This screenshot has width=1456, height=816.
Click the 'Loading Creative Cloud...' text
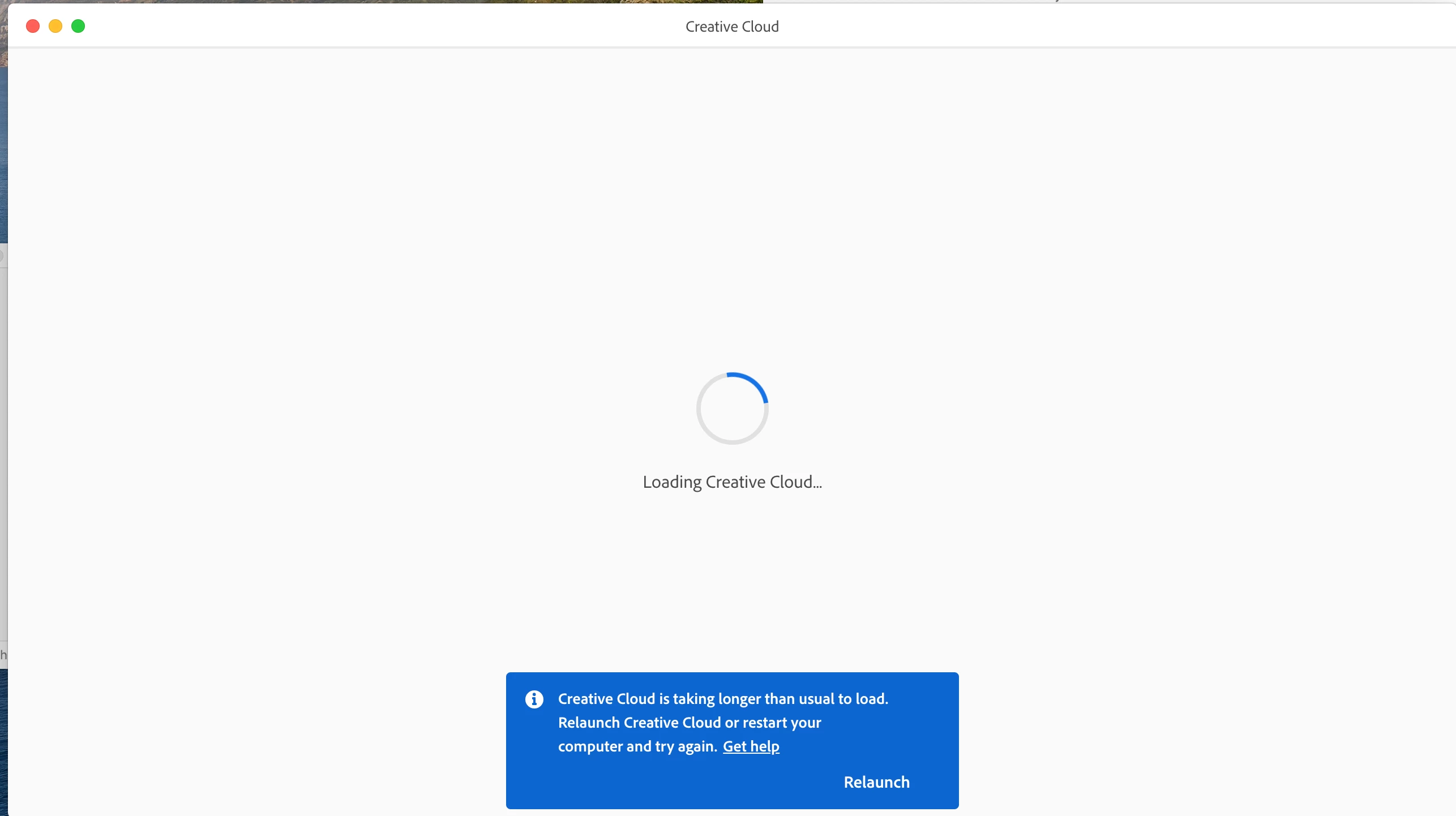point(732,482)
